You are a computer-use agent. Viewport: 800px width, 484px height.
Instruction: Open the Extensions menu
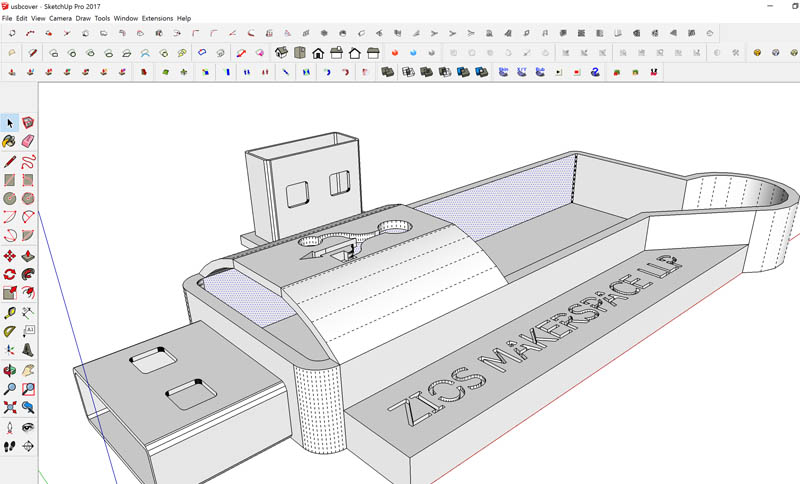click(157, 18)
